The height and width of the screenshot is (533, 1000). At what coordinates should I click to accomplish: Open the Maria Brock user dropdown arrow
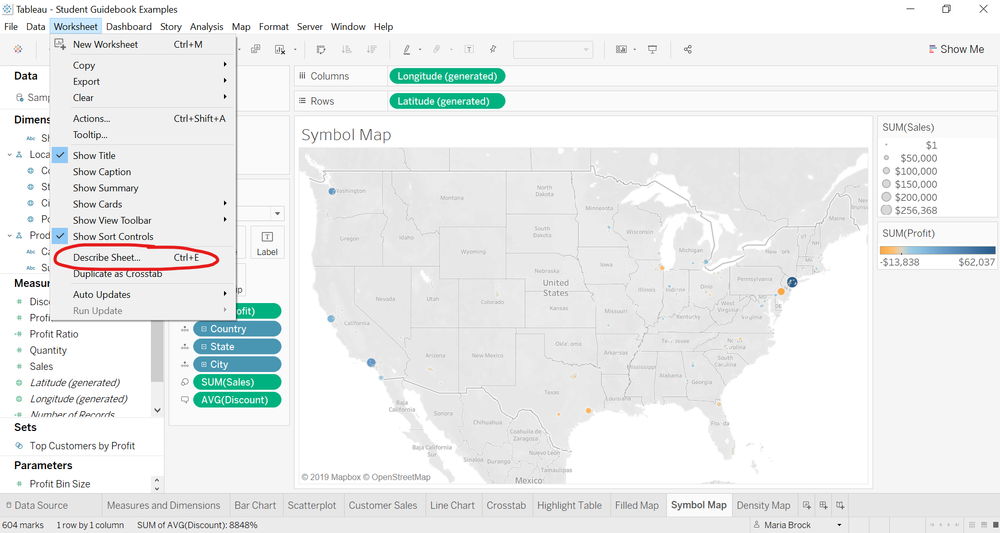pos(839,525)
